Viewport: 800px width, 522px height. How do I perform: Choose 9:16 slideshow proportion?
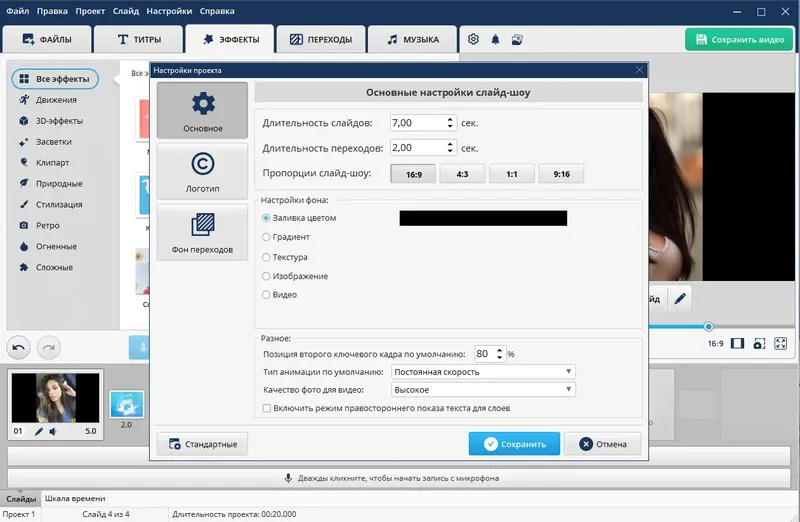point(561,174)
